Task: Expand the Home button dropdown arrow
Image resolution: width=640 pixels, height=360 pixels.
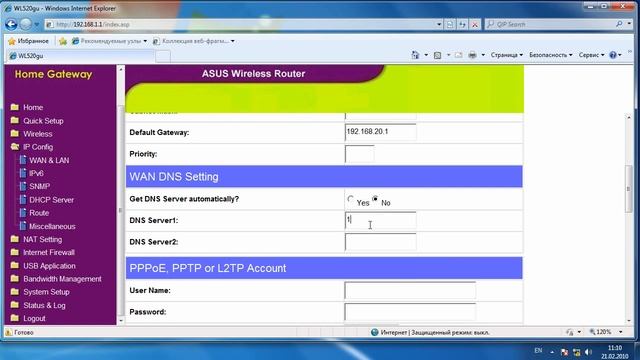Action: [x=426, y=55]
